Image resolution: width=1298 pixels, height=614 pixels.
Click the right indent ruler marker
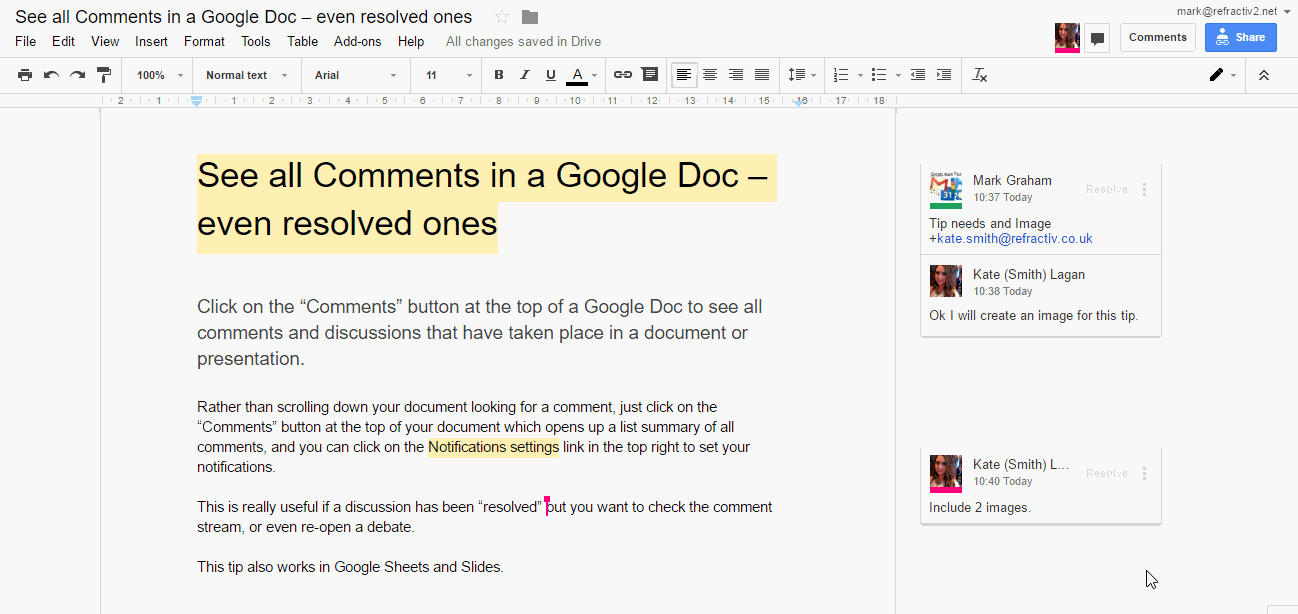click(800, 101)
